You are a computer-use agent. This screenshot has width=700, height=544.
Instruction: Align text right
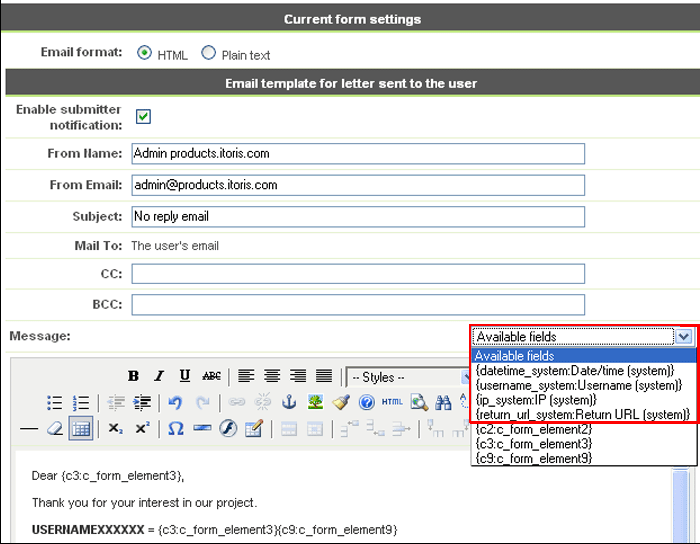pyautogui.click(x=298, y=376)
